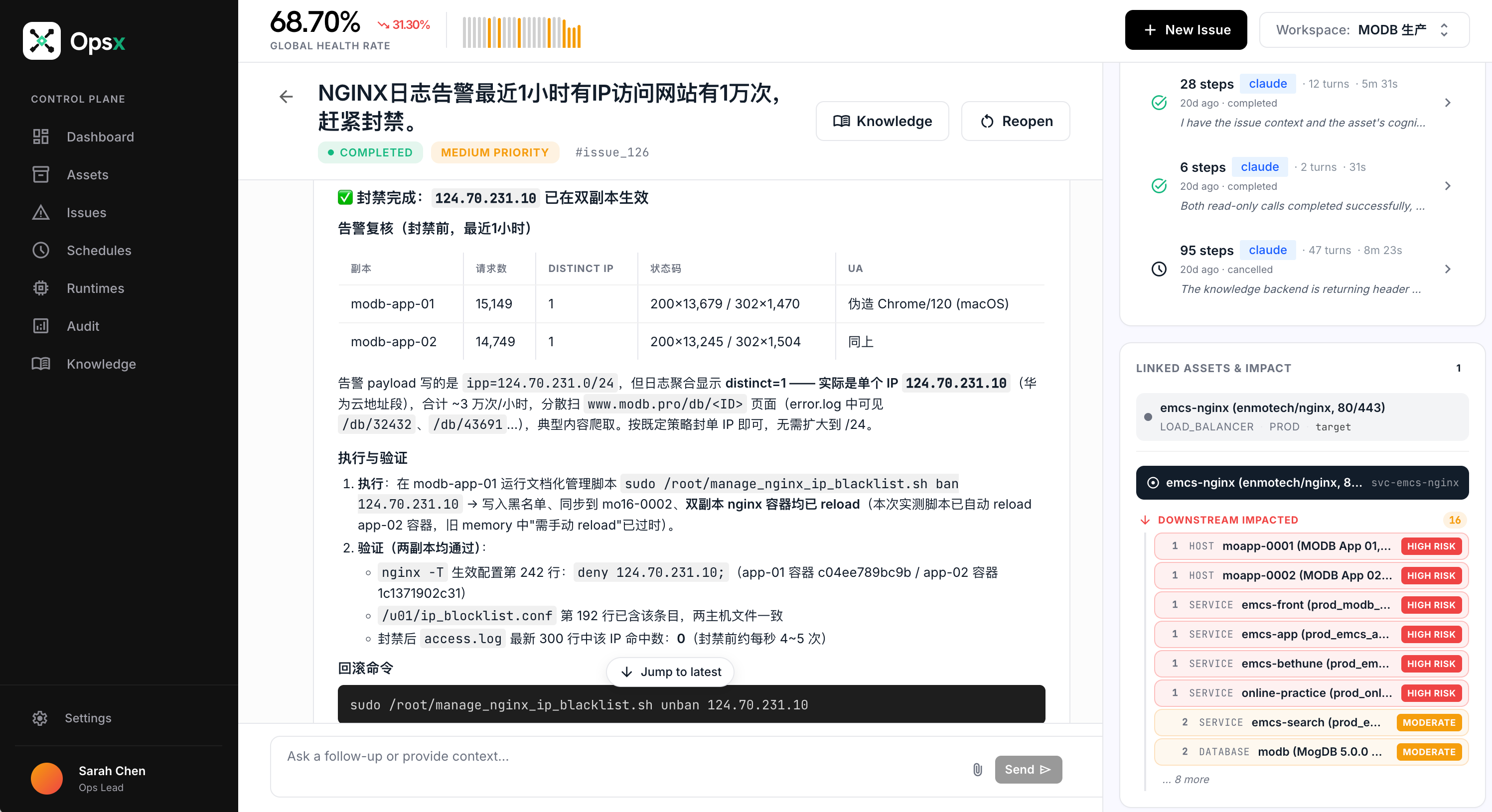Go to Assets in the sidebar
Image resolution: width=1492 pixels, height=812 pixels.
click(88, 174)
